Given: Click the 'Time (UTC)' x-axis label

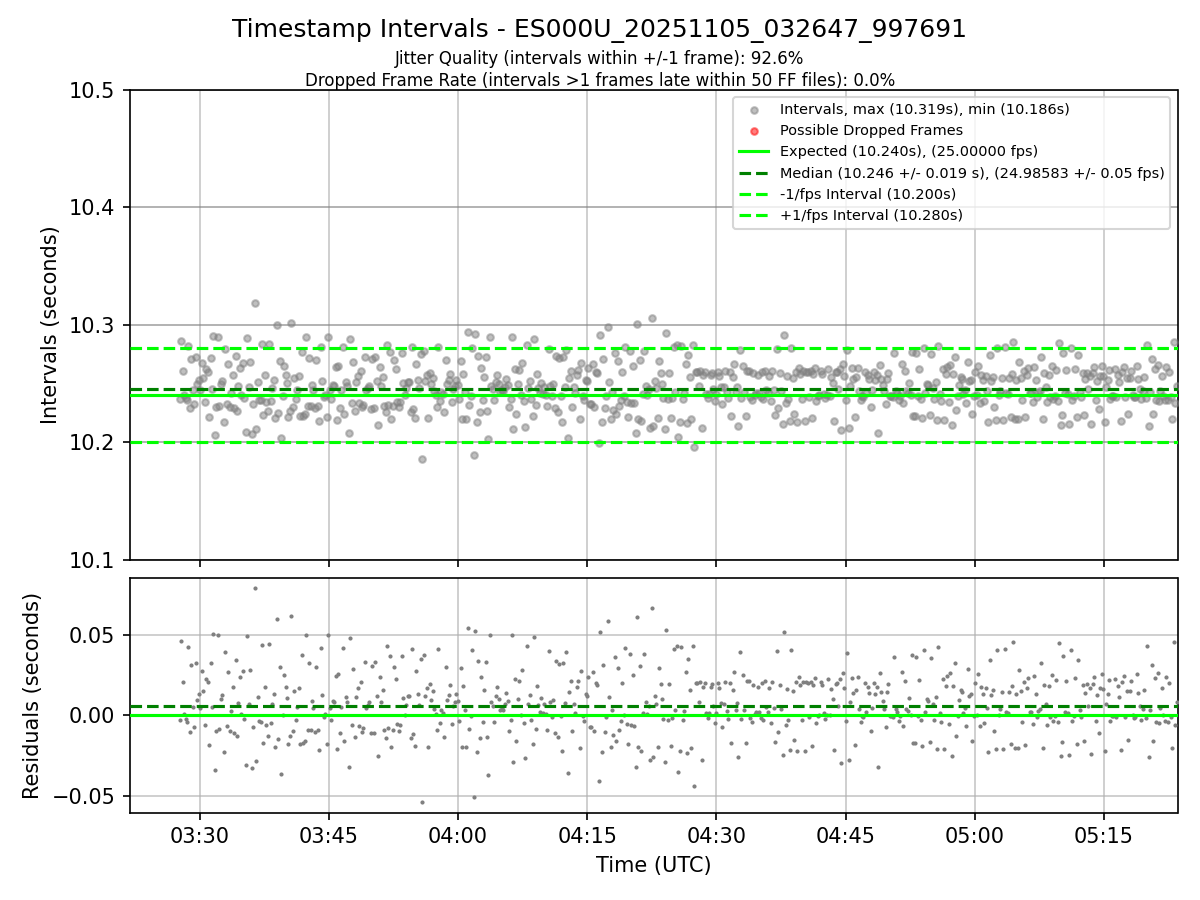Looking at the screenshot, I should click(653, 865).
